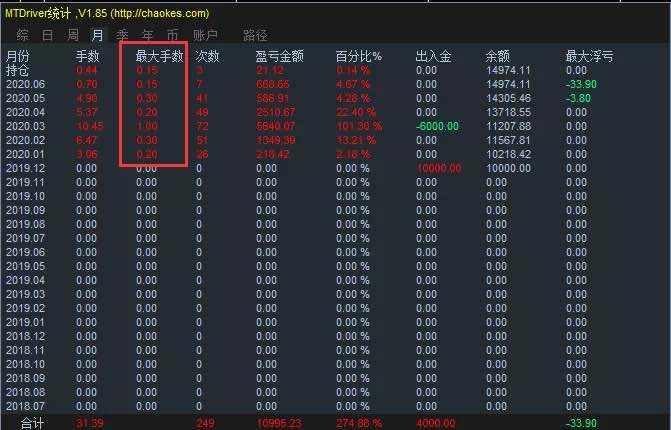
Task: Switch to the 综 summary tab
Action: pyautogui.click(x=23, y=35)
